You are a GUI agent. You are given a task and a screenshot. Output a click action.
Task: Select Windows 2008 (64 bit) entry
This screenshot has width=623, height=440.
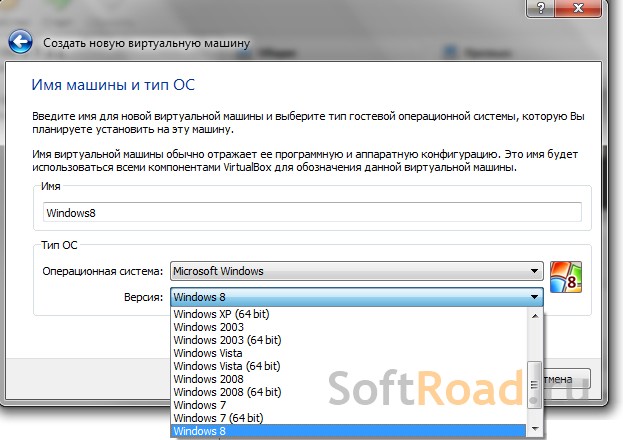coord(349,392)
